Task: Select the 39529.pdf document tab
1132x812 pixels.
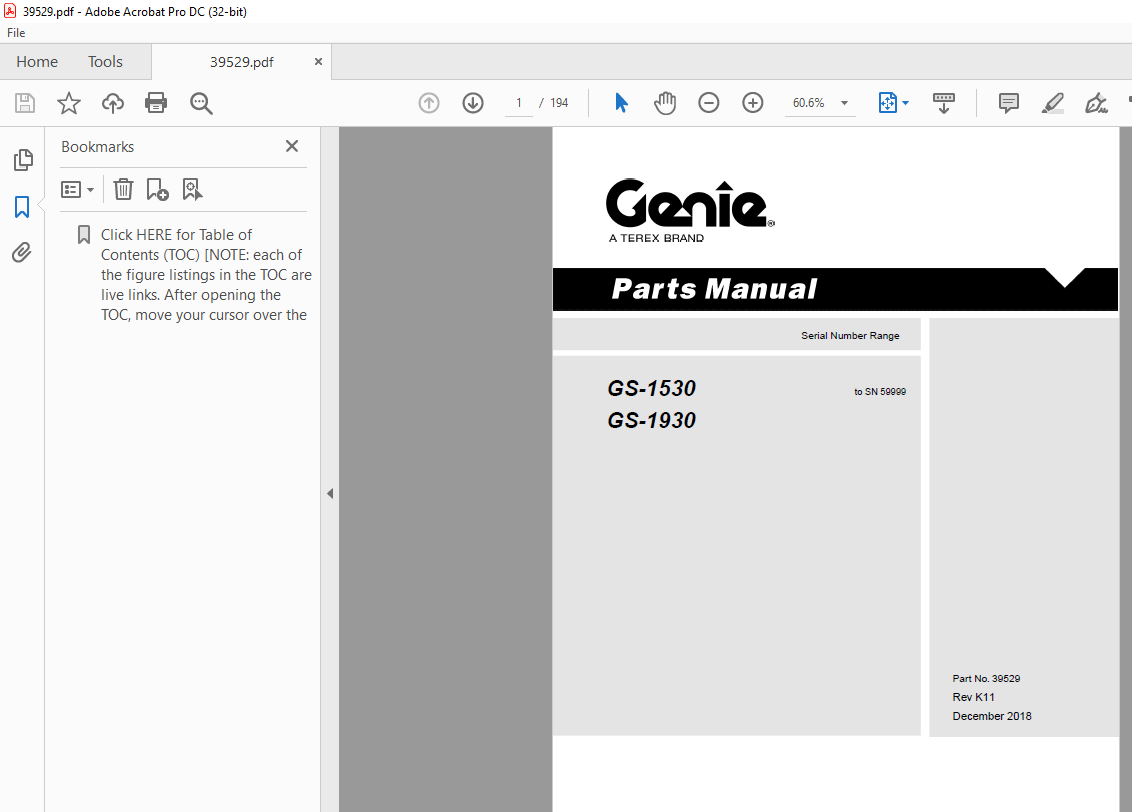Action: [x=242, y=62]
